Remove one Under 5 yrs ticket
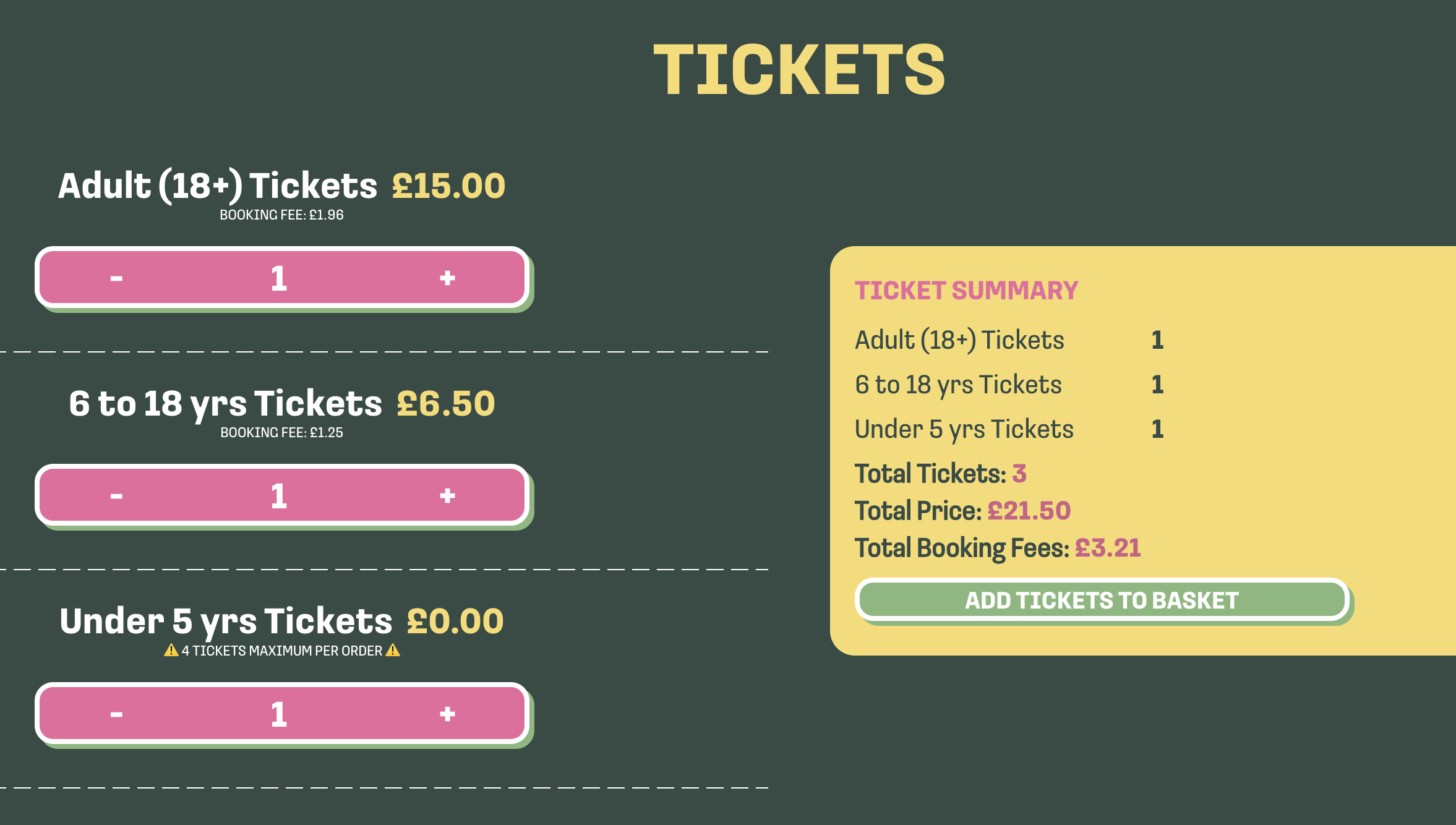 click(x=116, y=714)
